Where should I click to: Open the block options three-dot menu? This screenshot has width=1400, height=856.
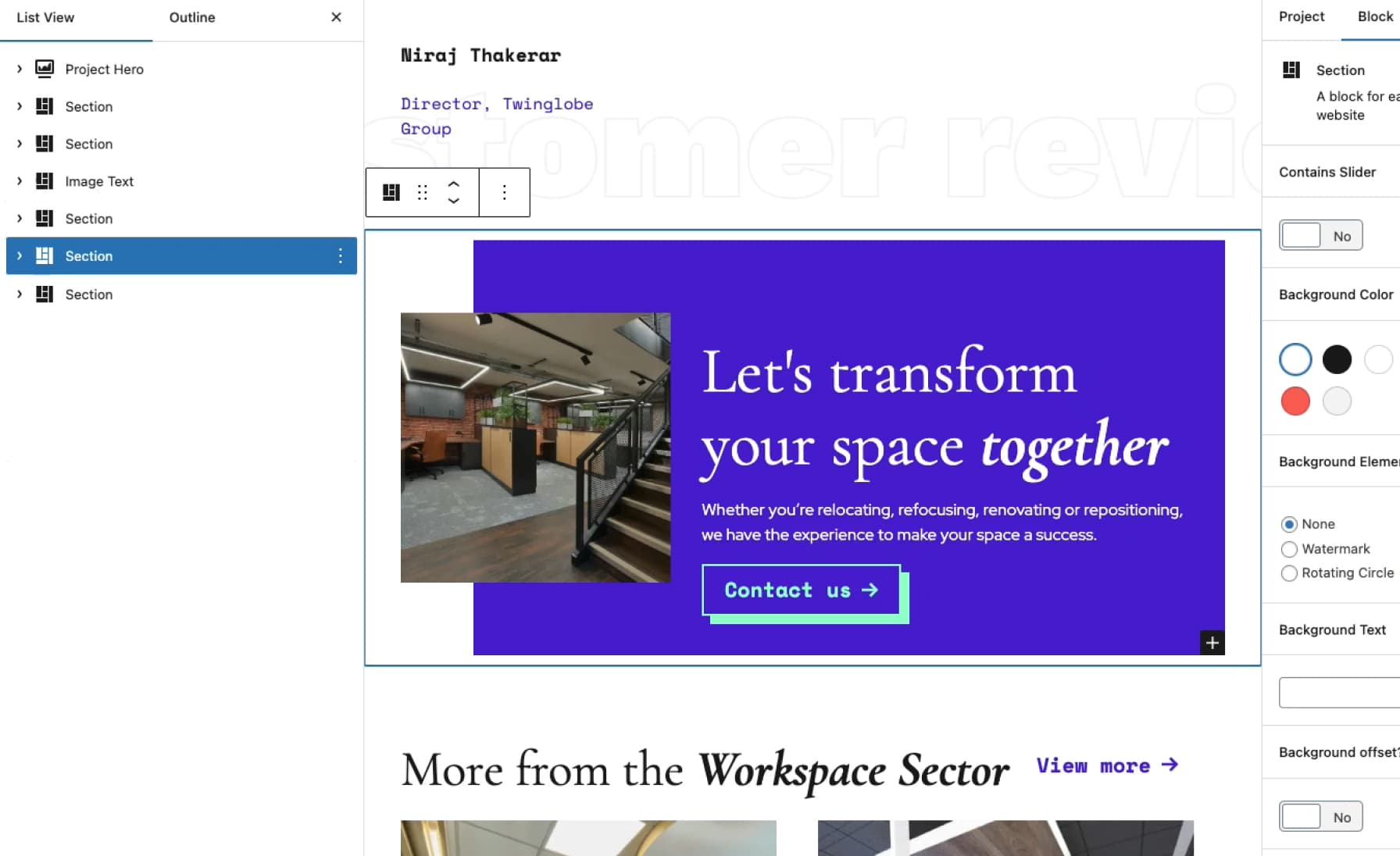(x=504, y=191)
